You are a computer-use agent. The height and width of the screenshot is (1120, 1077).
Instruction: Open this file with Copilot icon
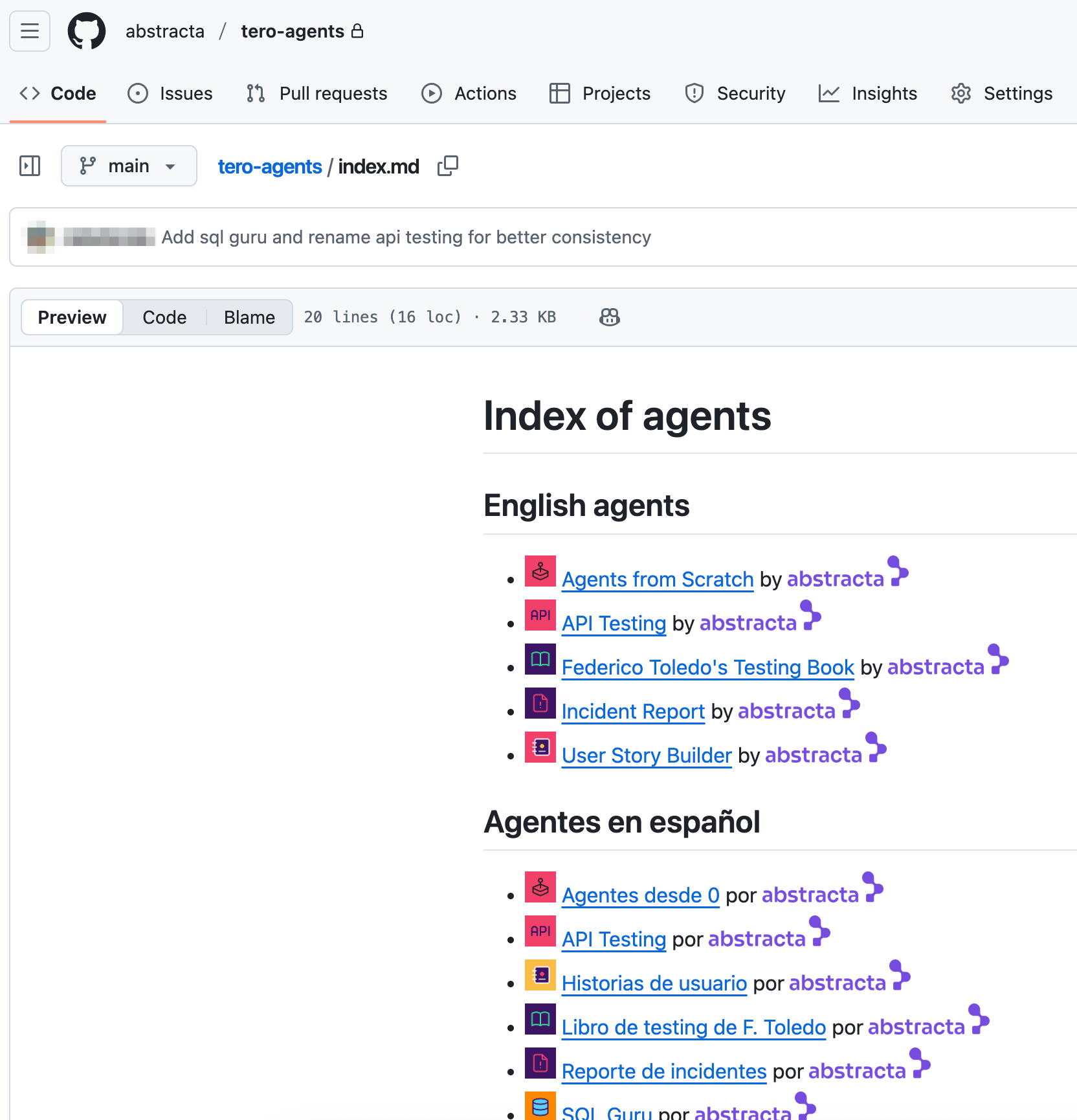609,317
